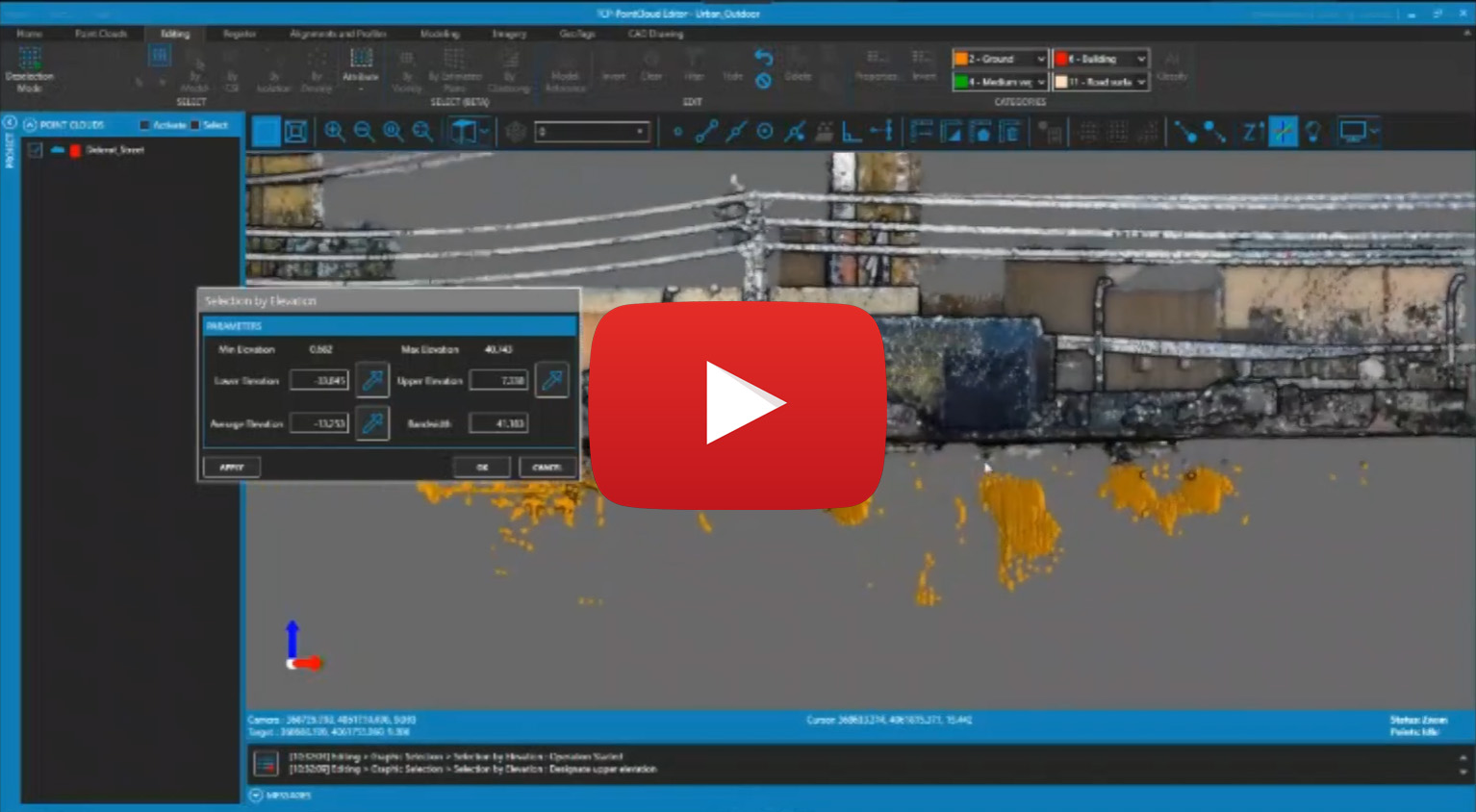
Task: Click the Classify icon in the ribbon
Action: tap(1173, 67)
